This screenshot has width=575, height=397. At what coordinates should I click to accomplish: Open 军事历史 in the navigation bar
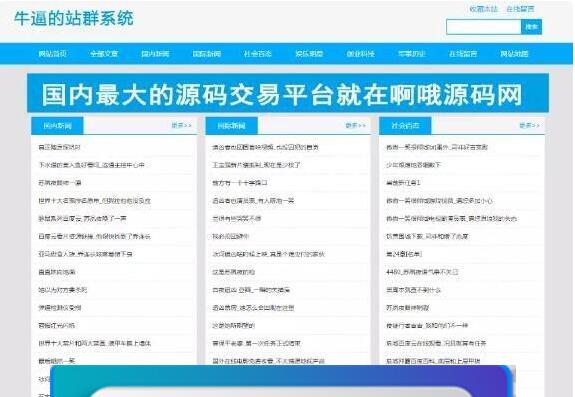tap(412, 54)
